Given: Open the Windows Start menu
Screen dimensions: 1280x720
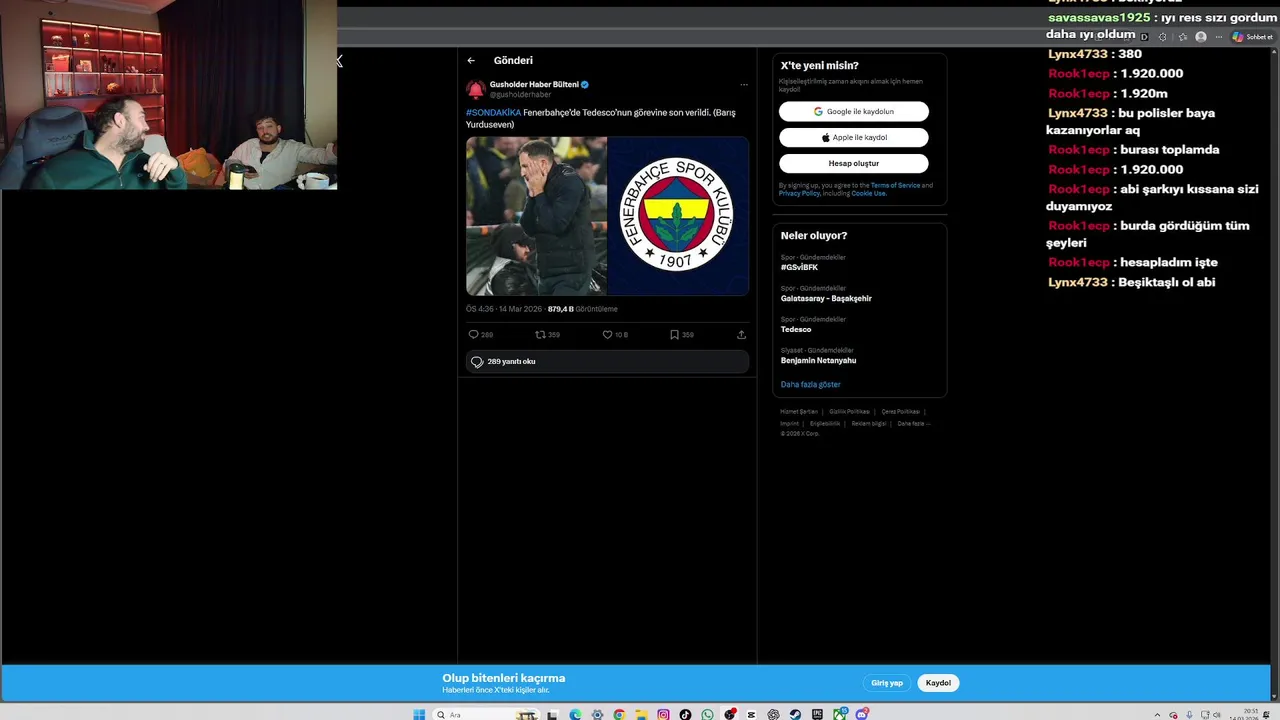Looking at the screenshot, I should [x=419, y=714].
